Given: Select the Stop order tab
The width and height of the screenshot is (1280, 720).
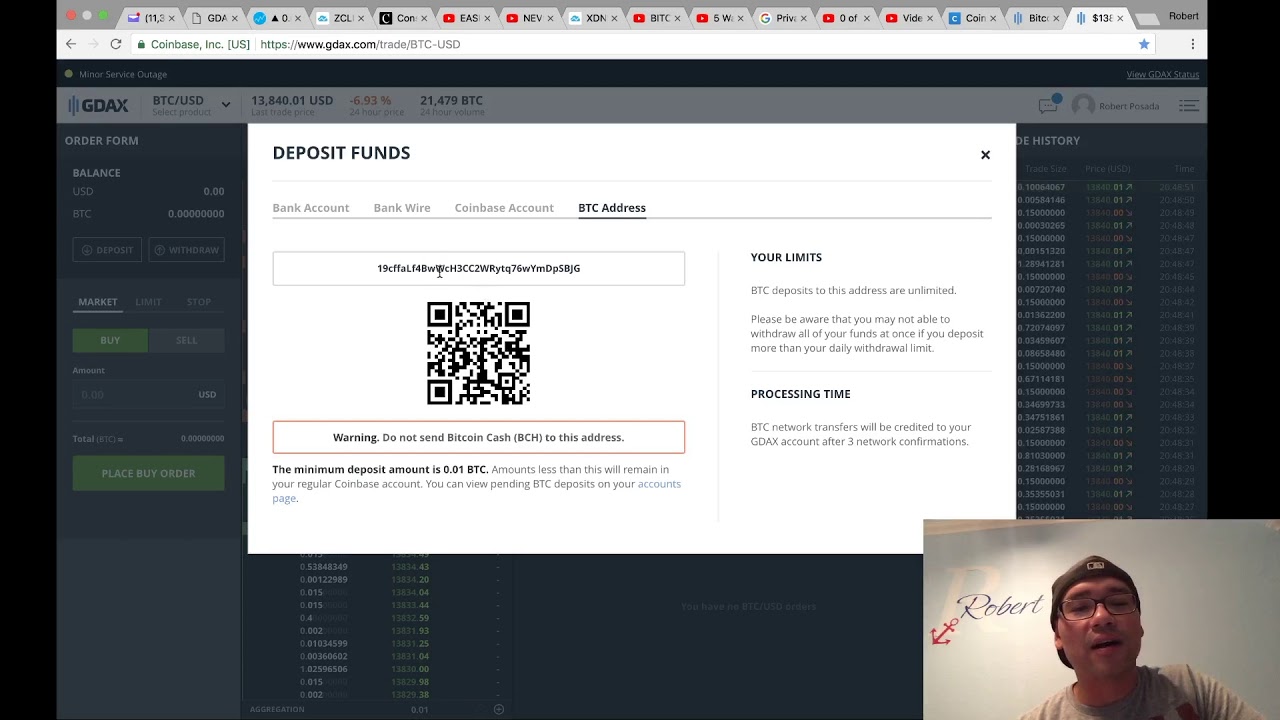Looking at the screenshot, I should pos(199,302).
